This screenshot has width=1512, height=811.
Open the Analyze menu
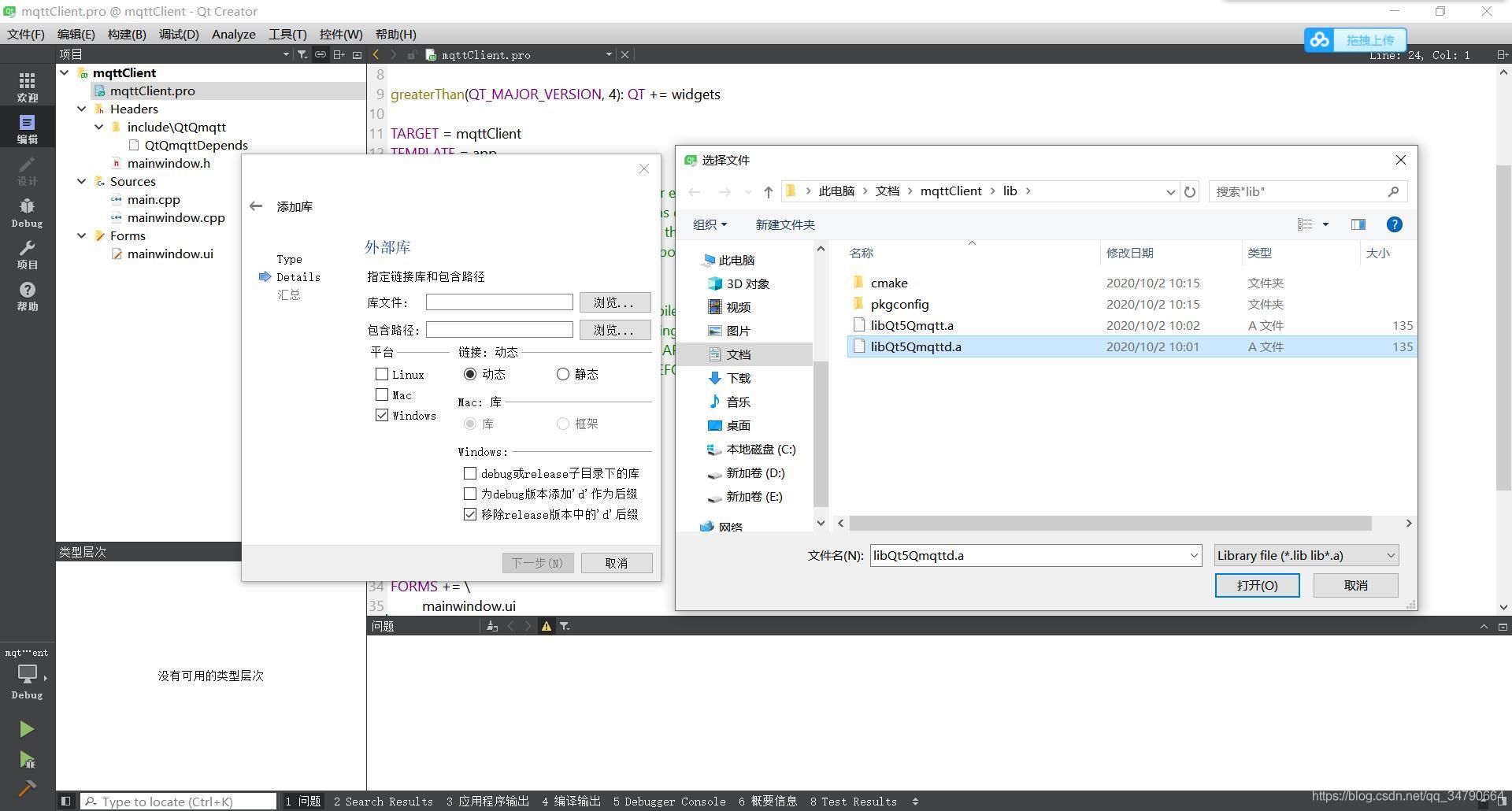pyautogui.click(x=234, y=34)
